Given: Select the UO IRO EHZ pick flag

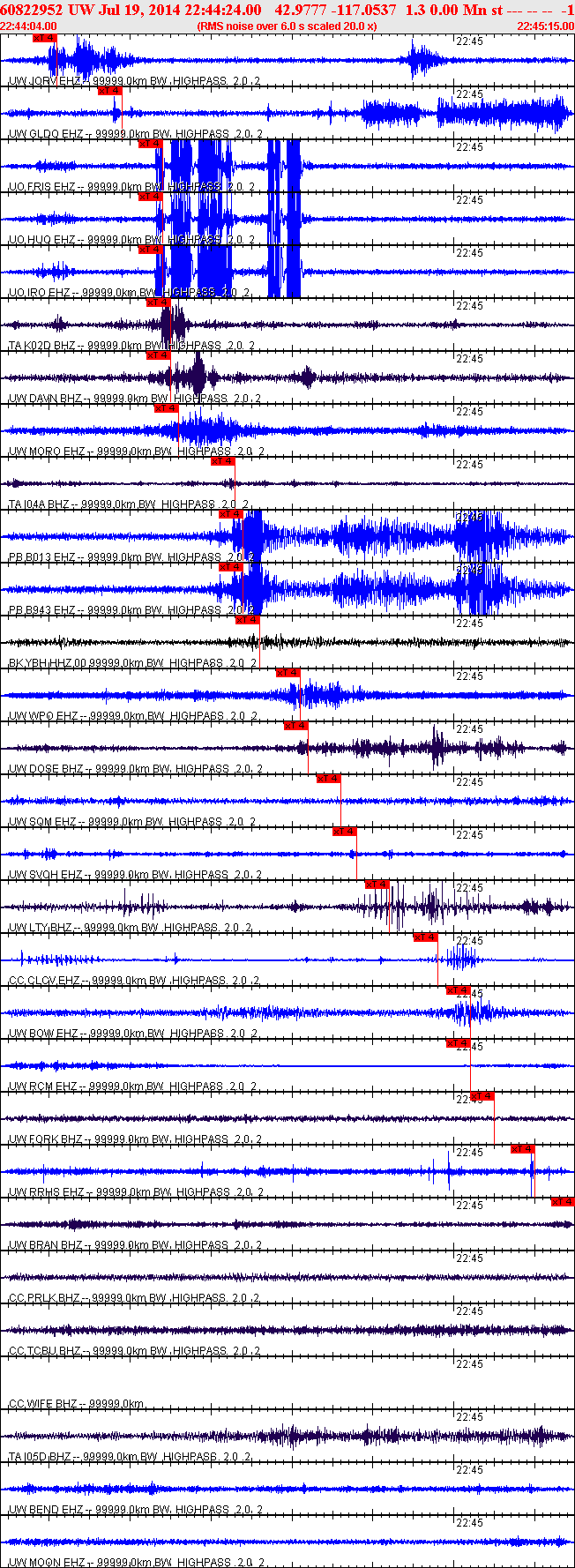Looking at the screenshot, I should [150, 250].
